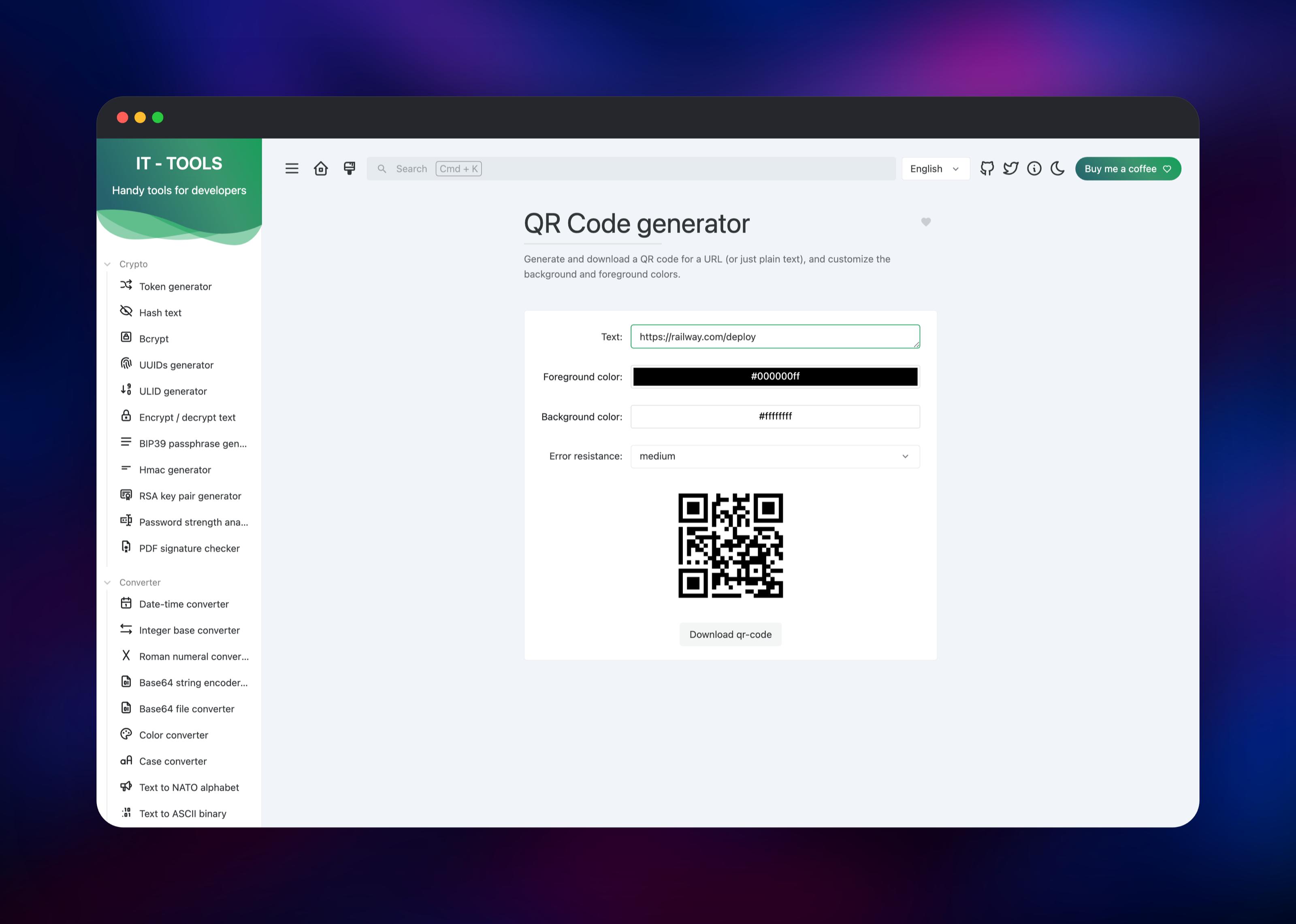Viewport: 1296px width, 924px height.
Task: Click the green macOS fullscreen button
Action: [158, 117]
